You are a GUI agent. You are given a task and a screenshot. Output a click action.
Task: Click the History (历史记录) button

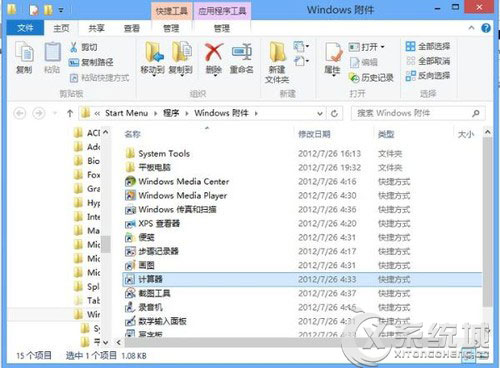tap(371, 78)
